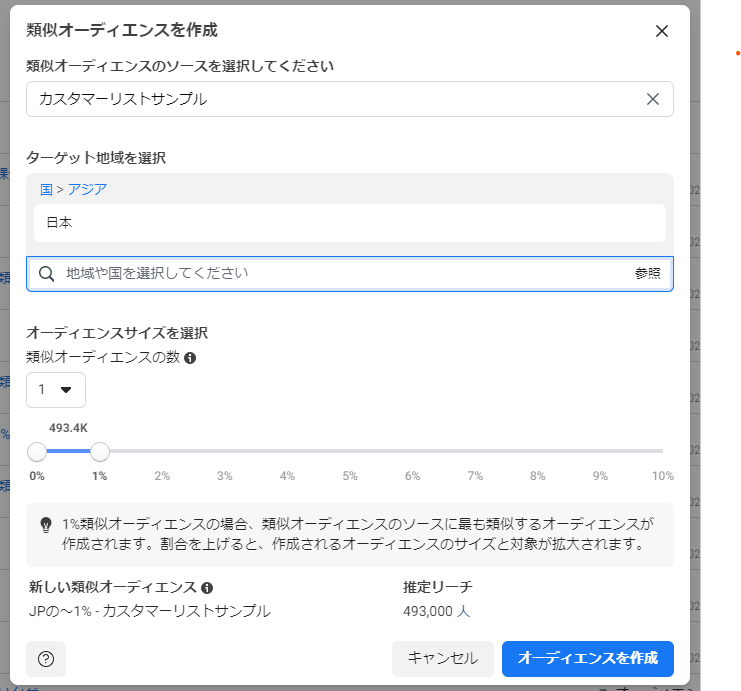Open the help question mark button

pos(46,659)
